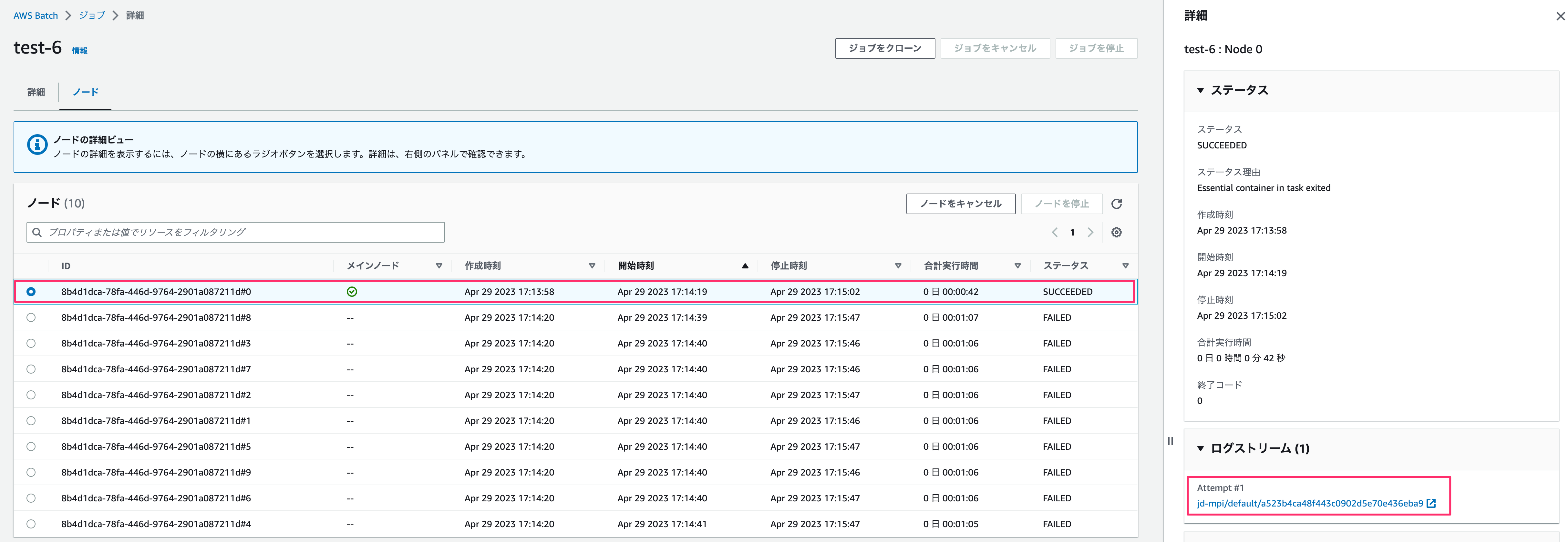Click ジョブをキャンセル button
1568x542 pixels.
pos(995,48)
